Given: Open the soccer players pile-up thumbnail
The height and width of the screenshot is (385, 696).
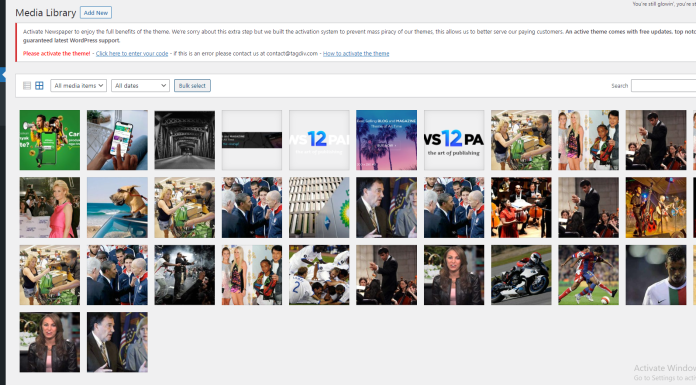Looking at the screenshot, I should click(319, 275).
